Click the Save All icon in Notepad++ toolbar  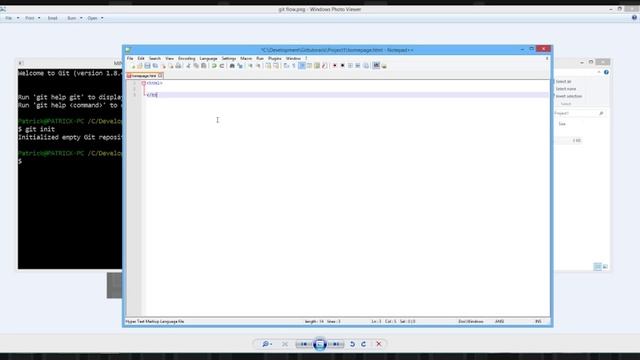pos(155,66)
